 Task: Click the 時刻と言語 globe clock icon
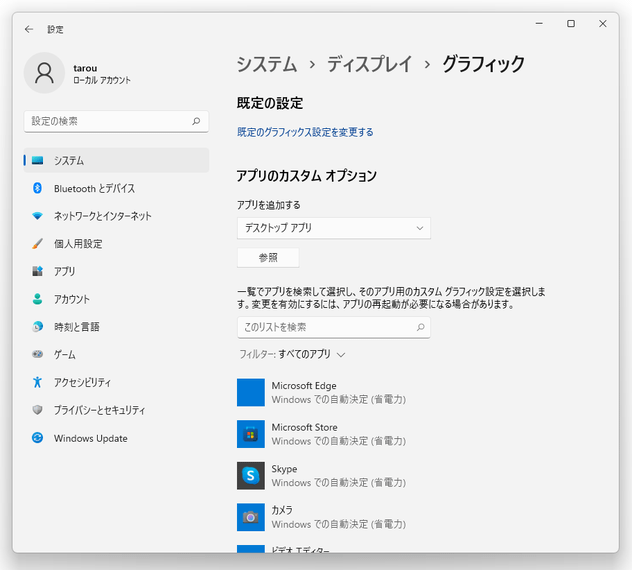(x=37, y=327)
